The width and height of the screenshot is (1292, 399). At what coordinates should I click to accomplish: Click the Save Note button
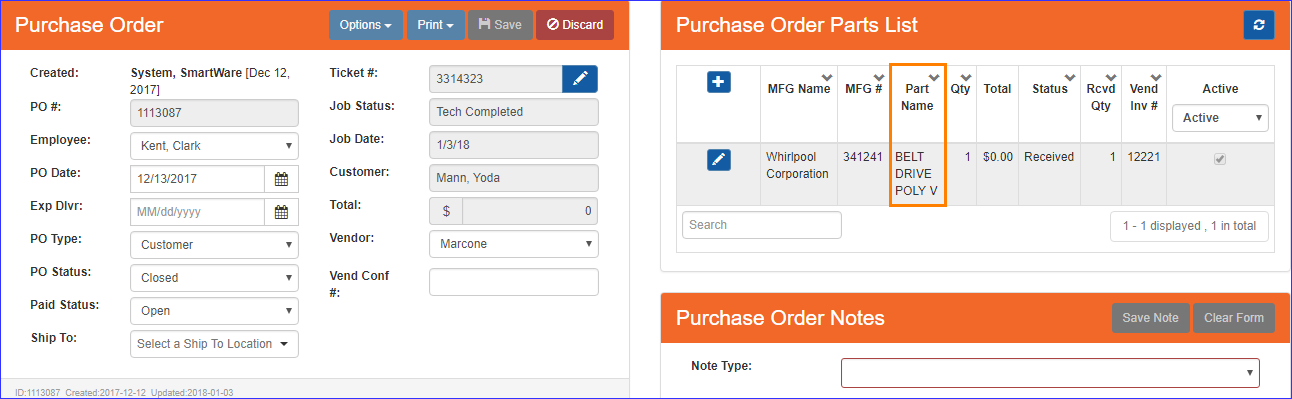(x=1150, y=318)
